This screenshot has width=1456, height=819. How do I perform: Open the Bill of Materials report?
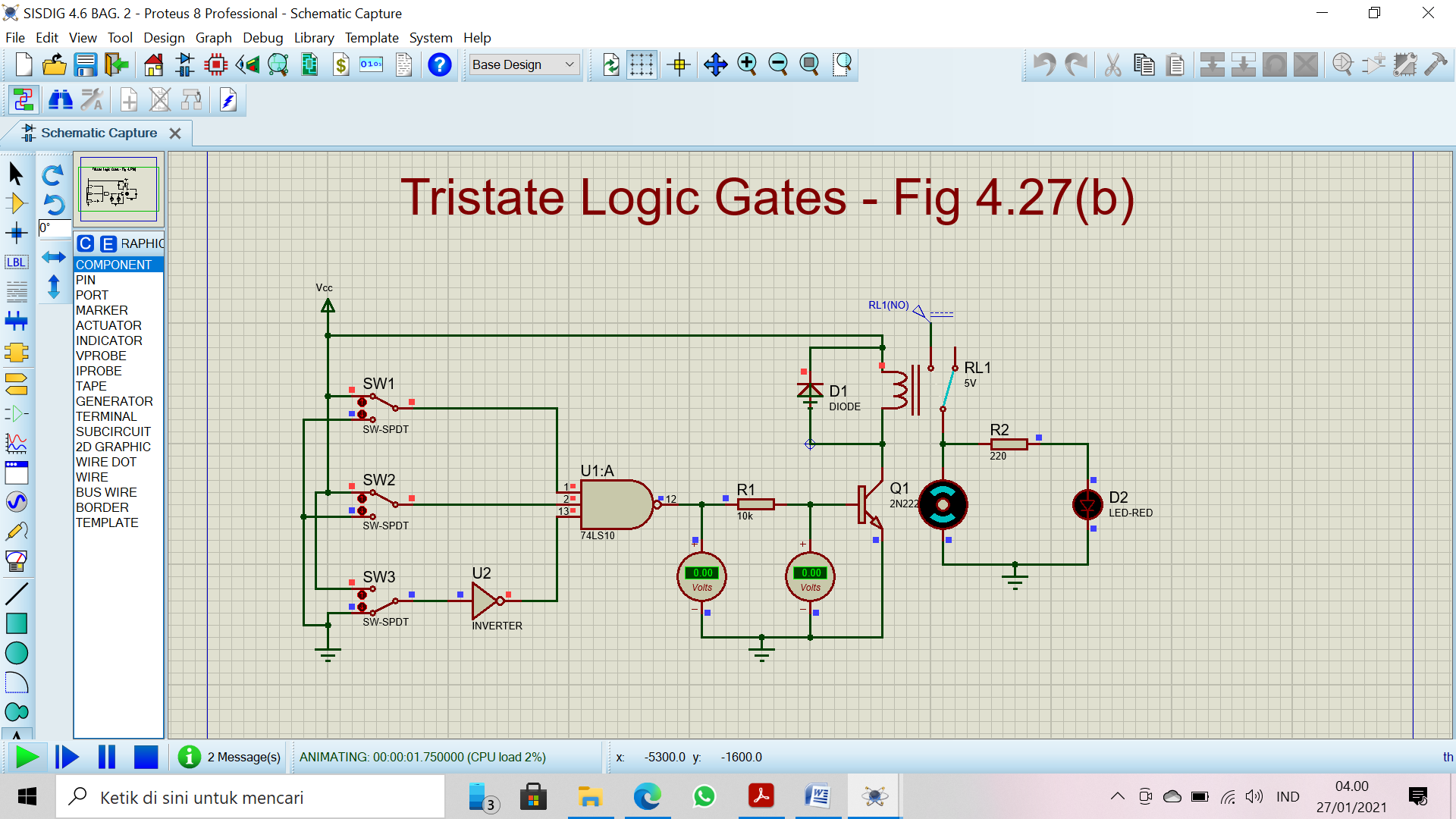(x=340, y=64)
